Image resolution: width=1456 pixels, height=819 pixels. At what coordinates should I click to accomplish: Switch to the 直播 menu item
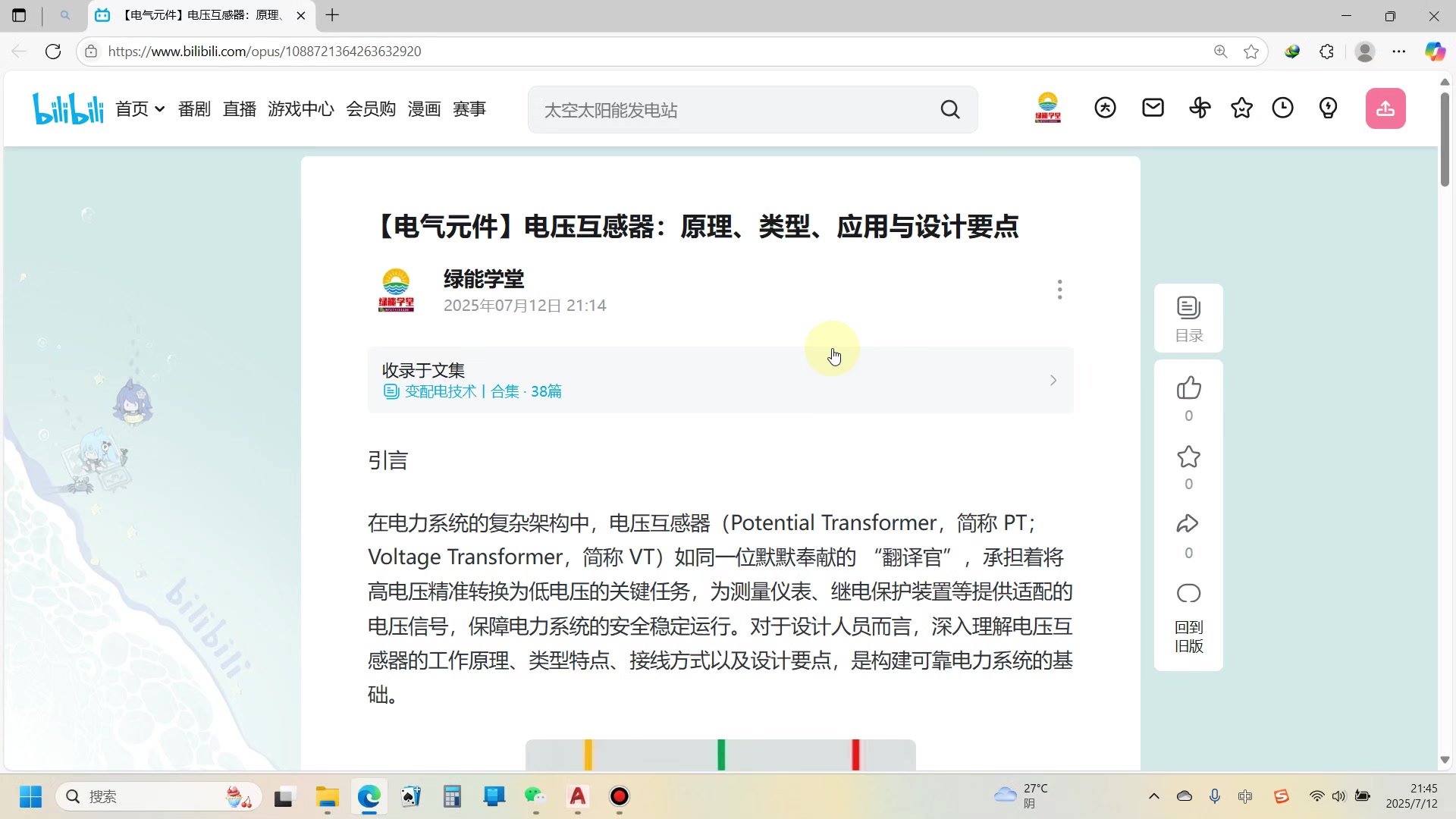click(x=239, y=108)
